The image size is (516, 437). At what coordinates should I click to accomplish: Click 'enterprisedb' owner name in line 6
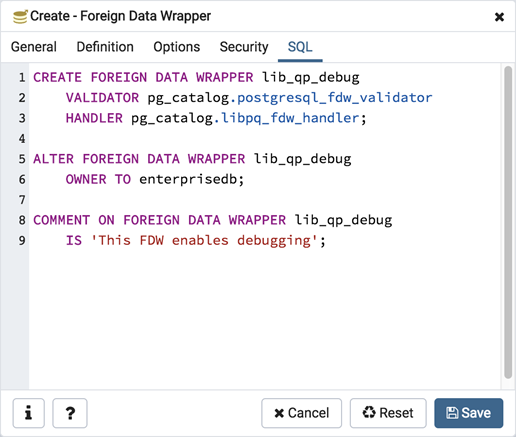188,179
